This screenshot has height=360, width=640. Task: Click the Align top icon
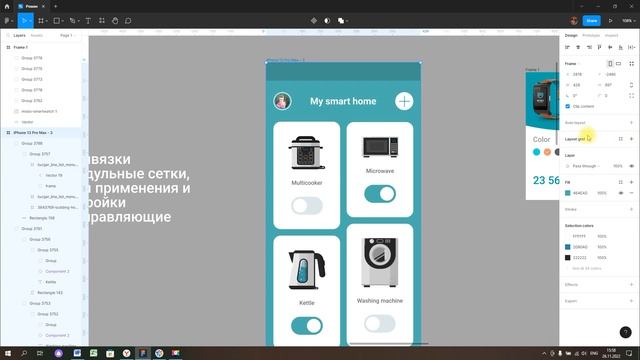(599, 47)
